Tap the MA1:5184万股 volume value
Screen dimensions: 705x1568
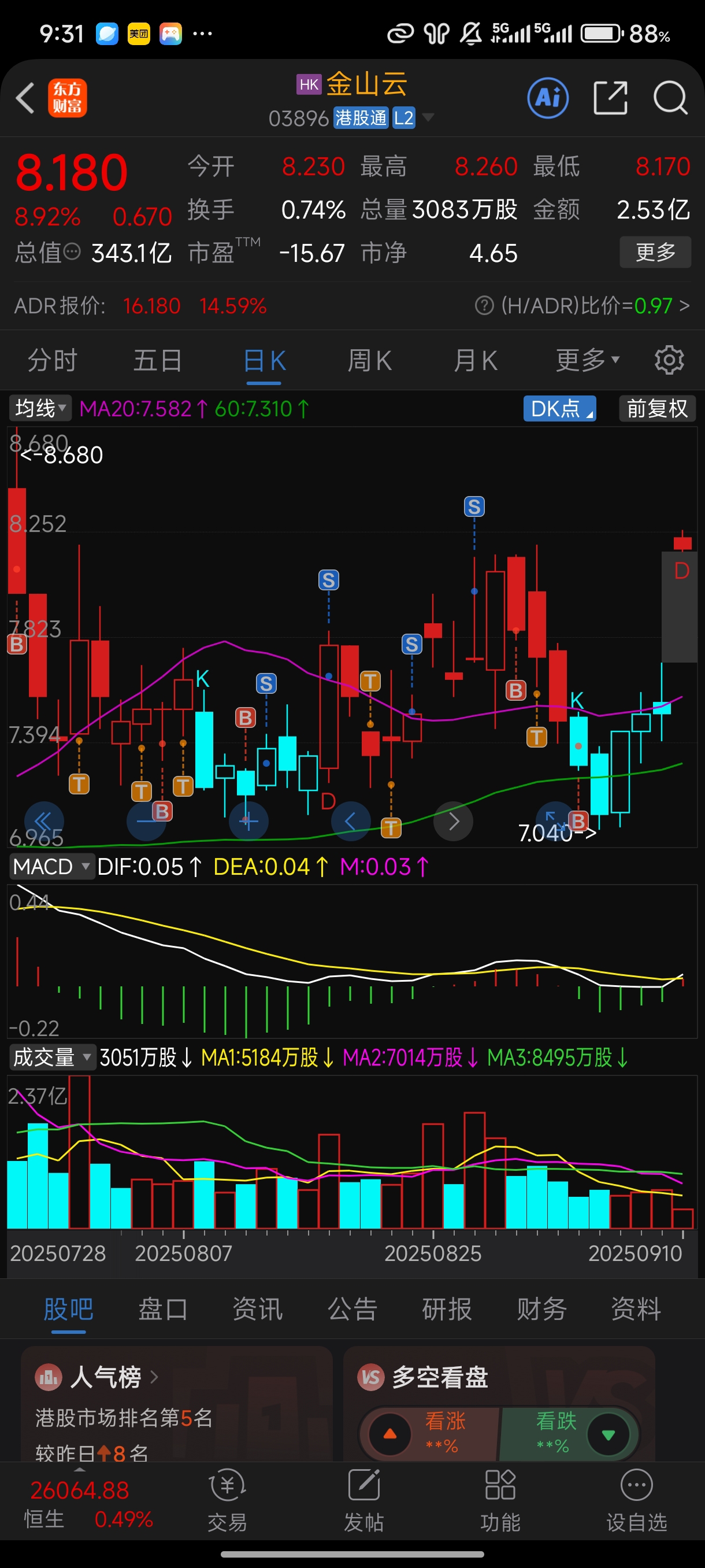click(267, 1057)
